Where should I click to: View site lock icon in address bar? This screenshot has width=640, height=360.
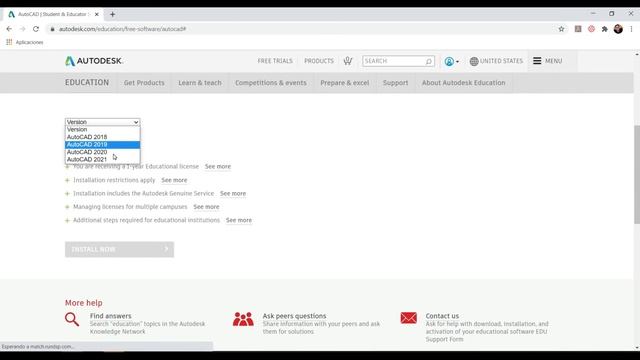(52, 29)
